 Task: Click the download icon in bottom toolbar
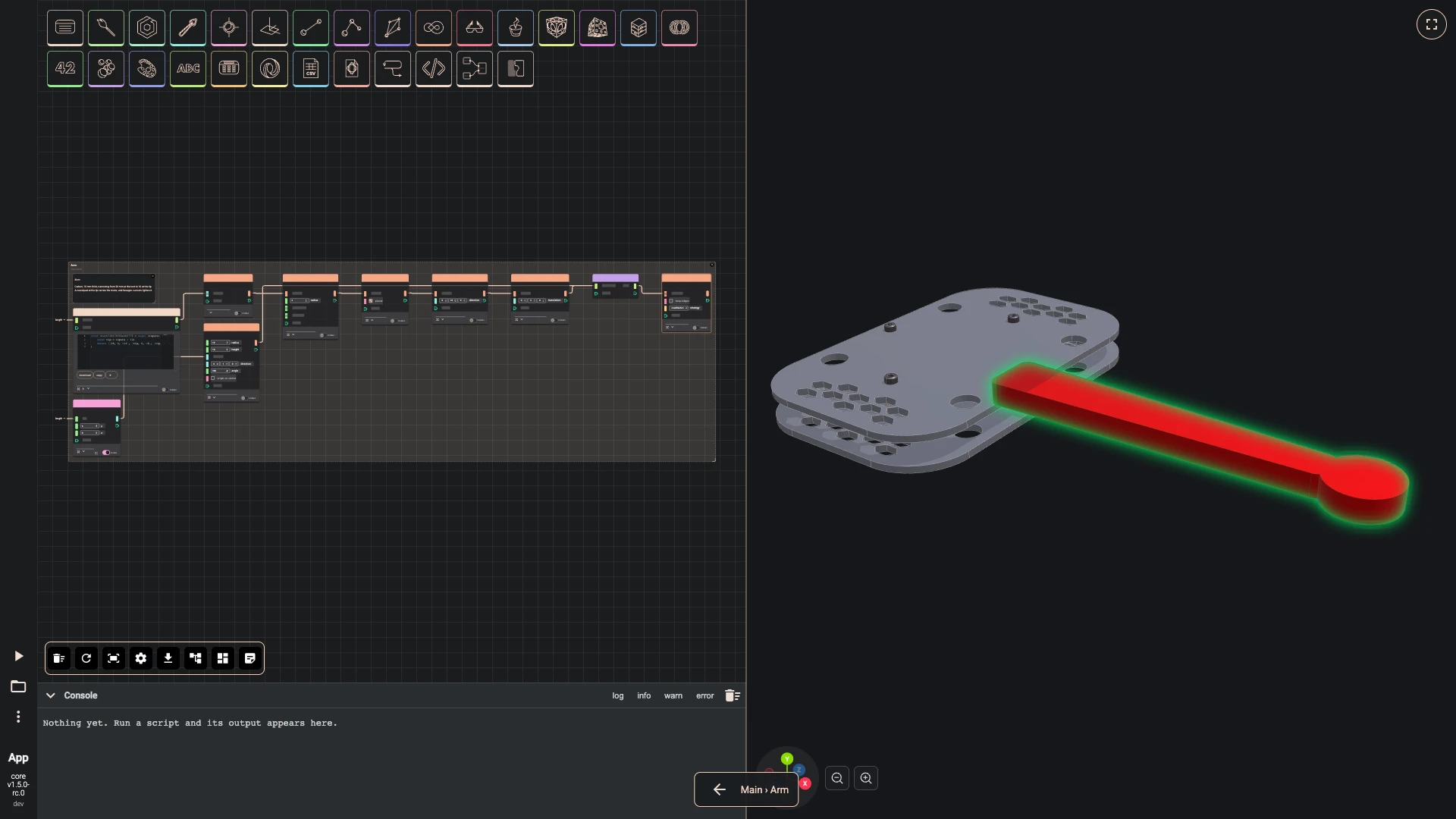168,658
